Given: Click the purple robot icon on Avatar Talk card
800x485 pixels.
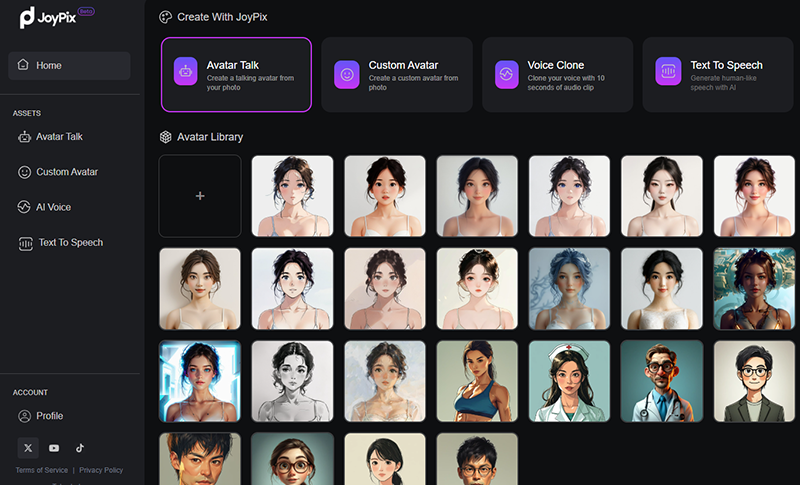Looking at the screenshot, I should click(x=186, y=71).
